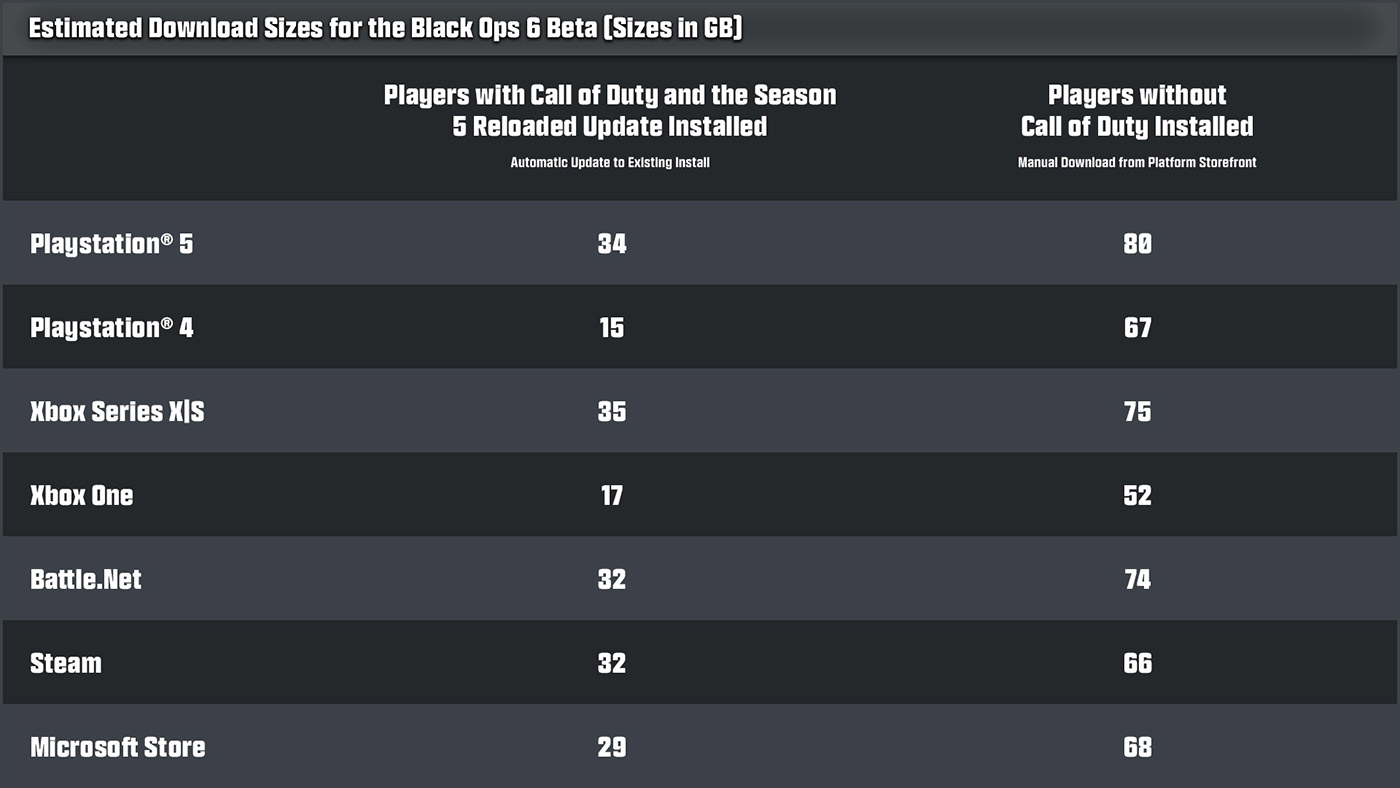
Task: Click the Playstation 5 row label
Action: click(112, 244)
